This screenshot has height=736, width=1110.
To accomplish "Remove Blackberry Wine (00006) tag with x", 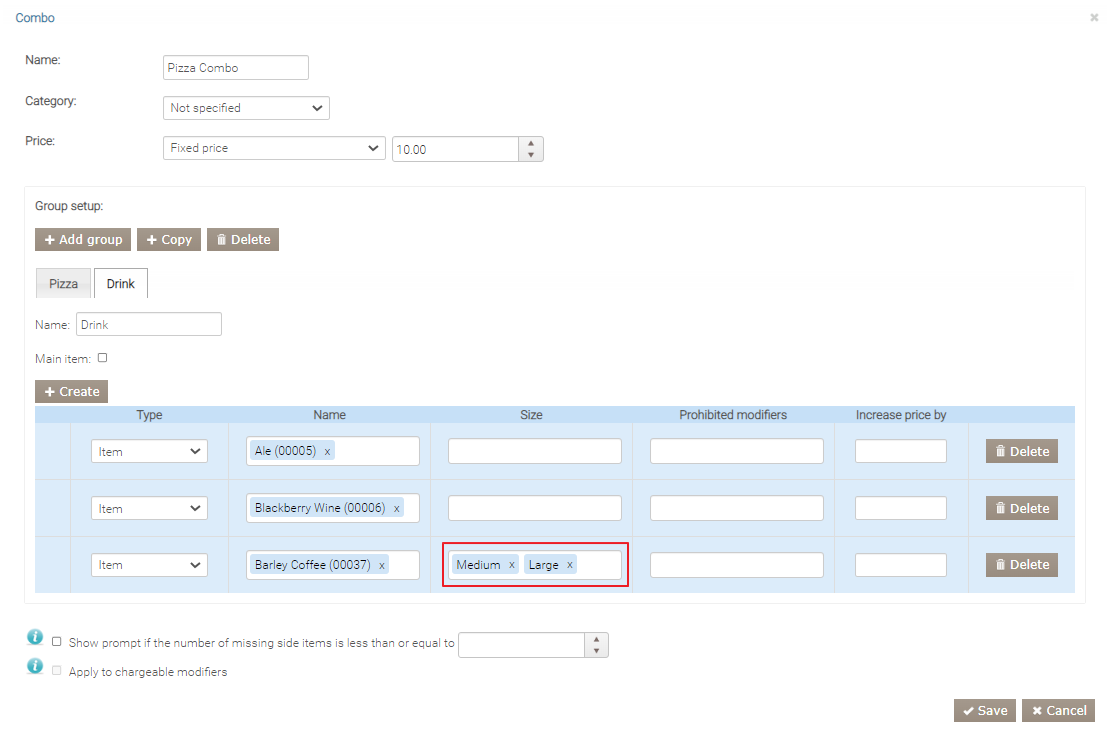I will [x=396, y=509].
